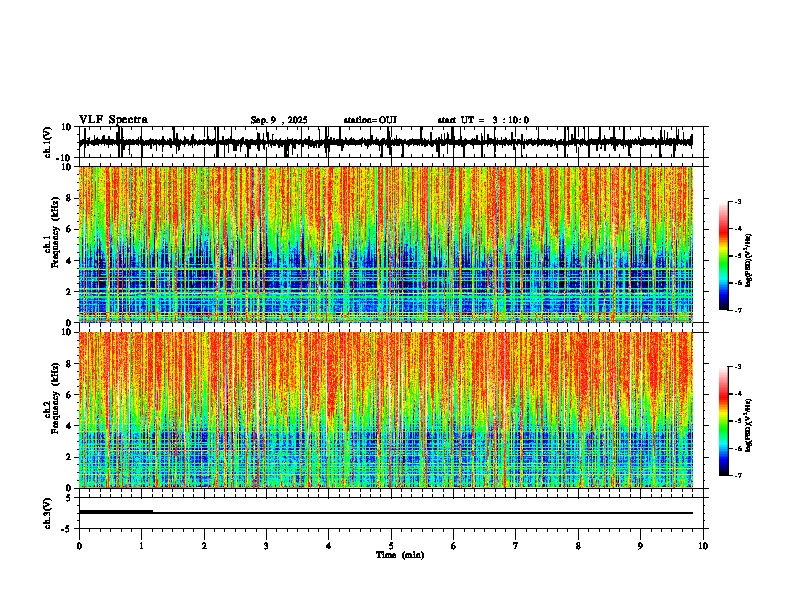Screen dimensions: 792x612
Task: Click time-axis tick label '5'
Action: coord(391,546)
